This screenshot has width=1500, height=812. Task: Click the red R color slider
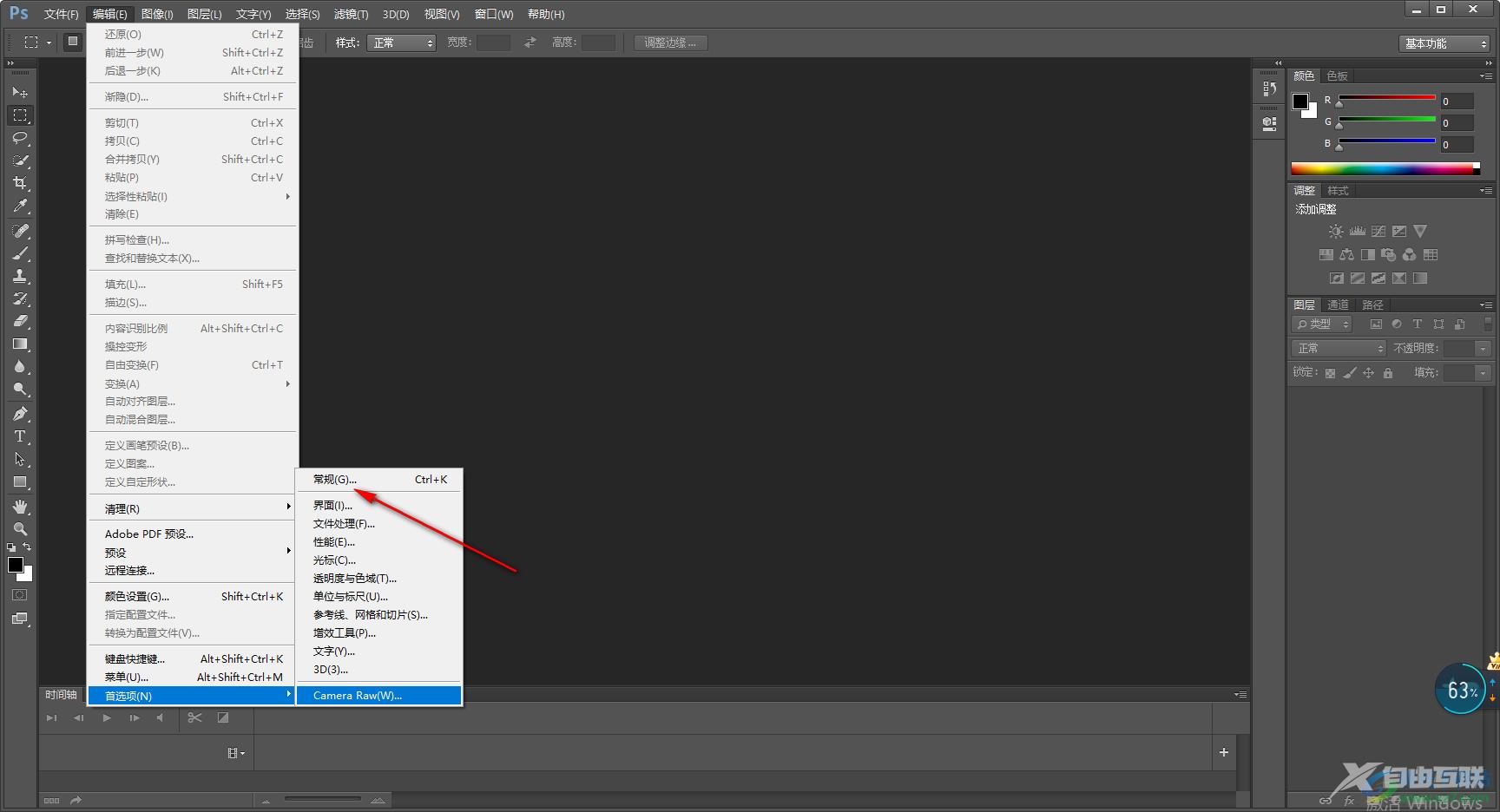pyautogui.click(x=1386, y=98)
